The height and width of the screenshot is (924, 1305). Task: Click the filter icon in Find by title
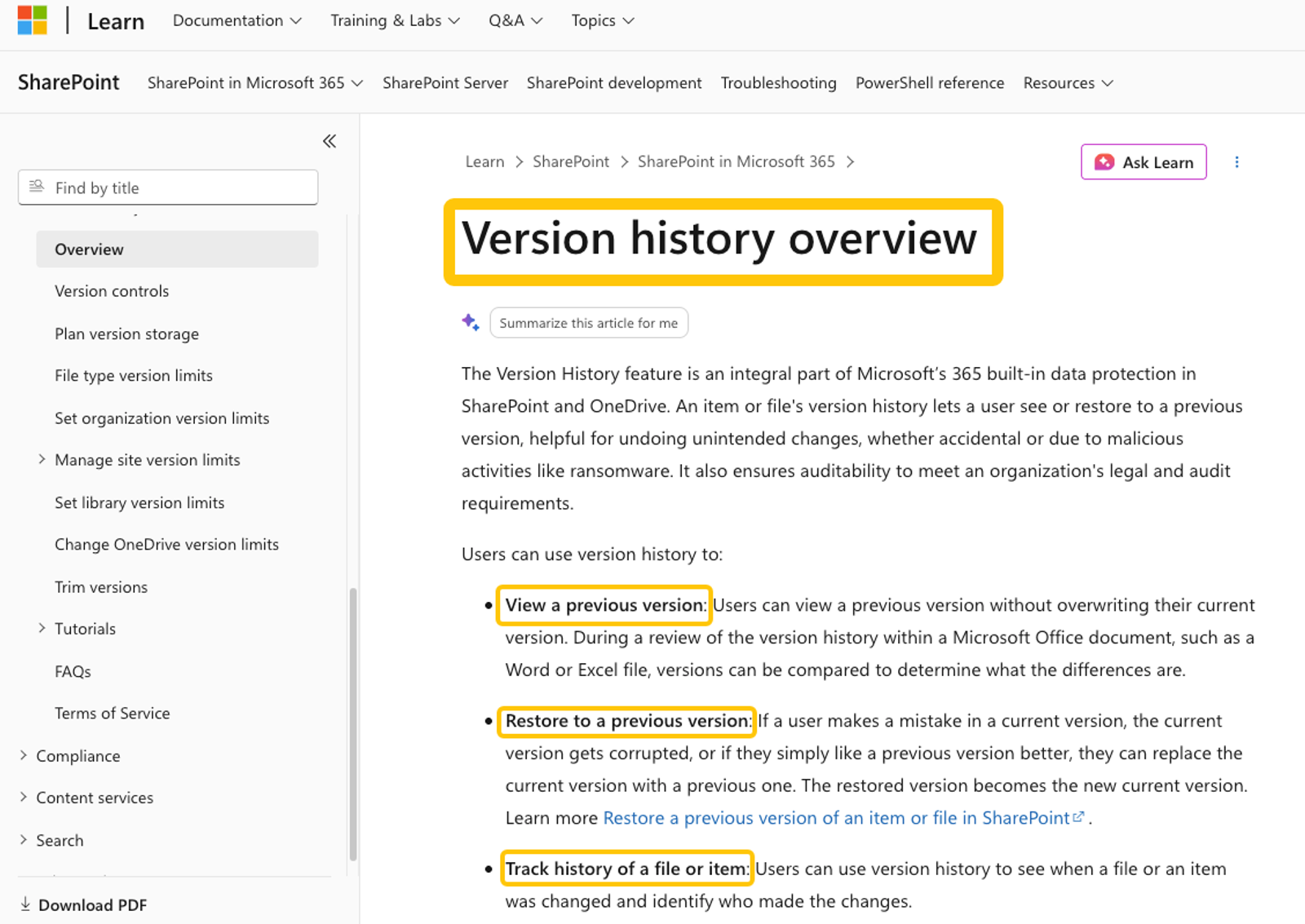tap(37, 187)
